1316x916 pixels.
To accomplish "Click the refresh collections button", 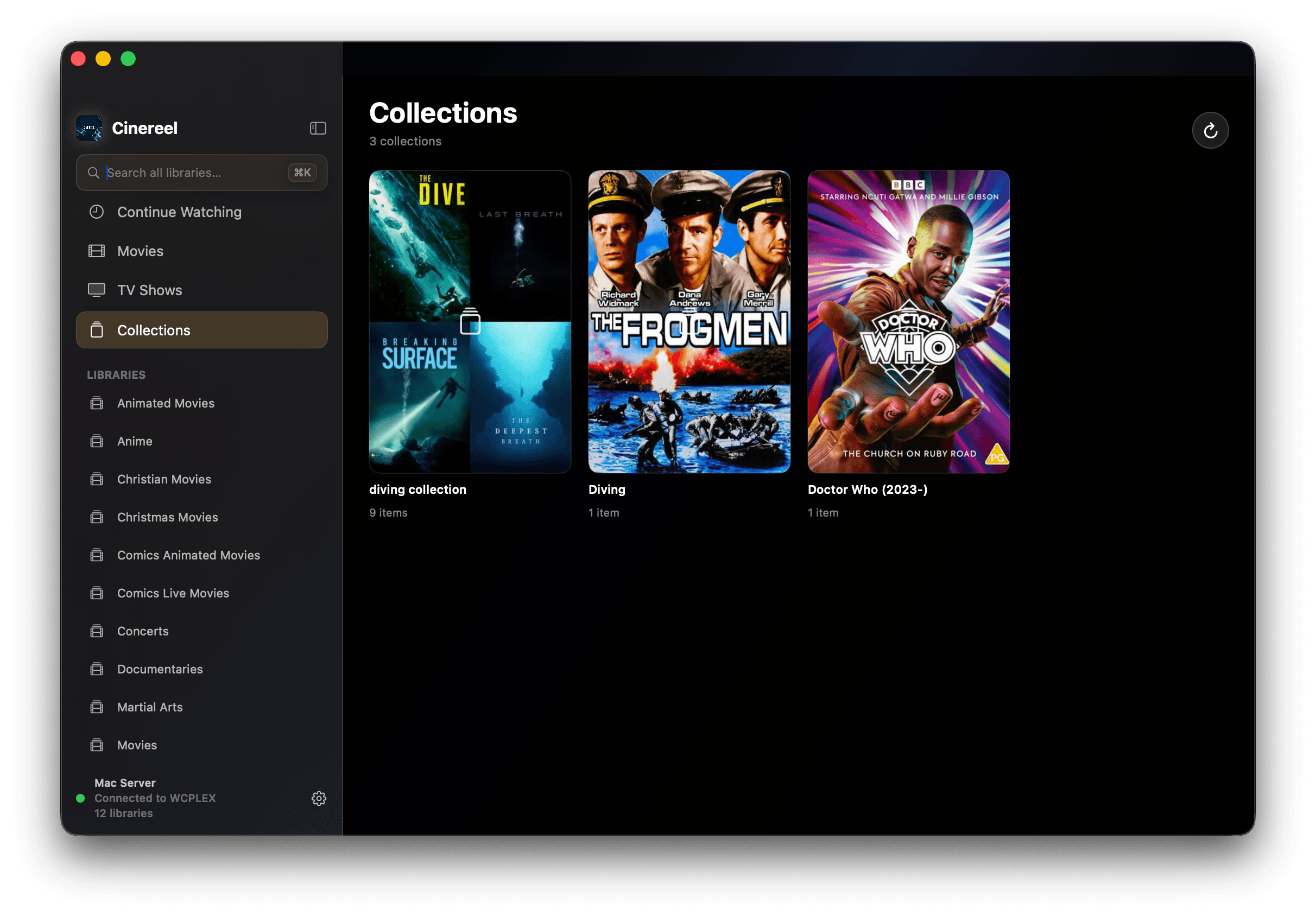I will [1210, 131].
